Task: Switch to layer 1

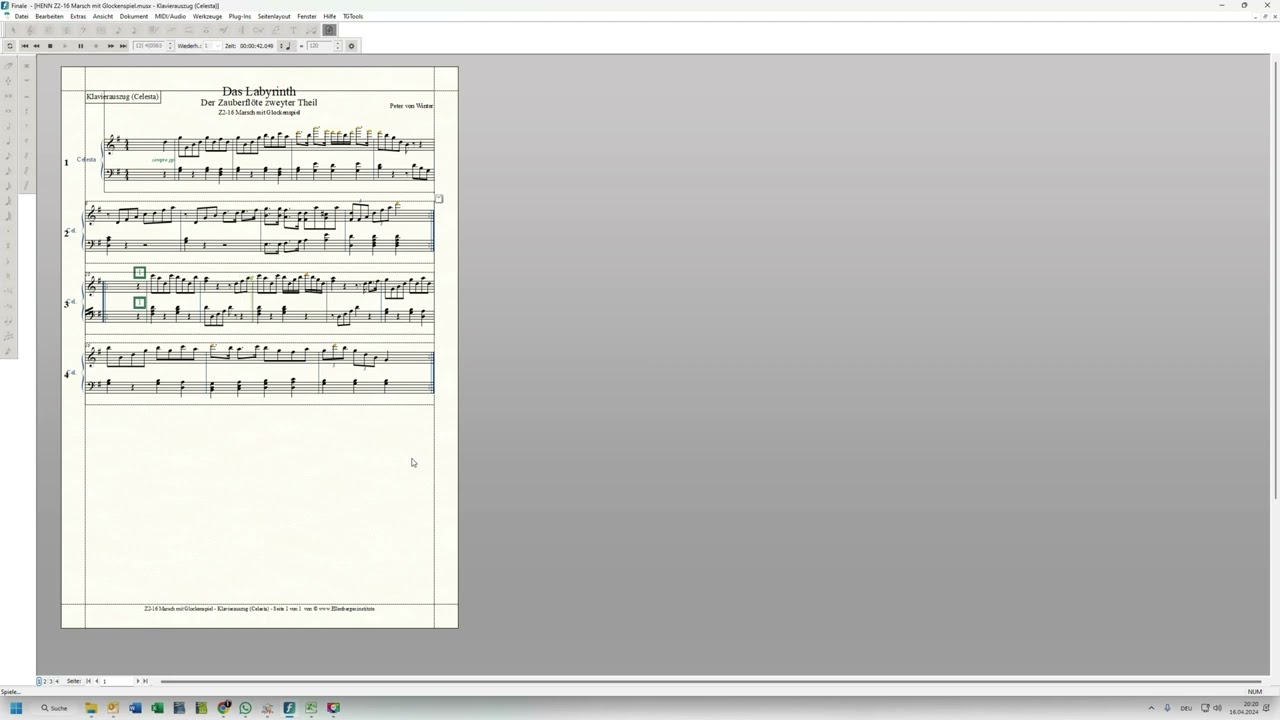Action: [x=39, y=681]
